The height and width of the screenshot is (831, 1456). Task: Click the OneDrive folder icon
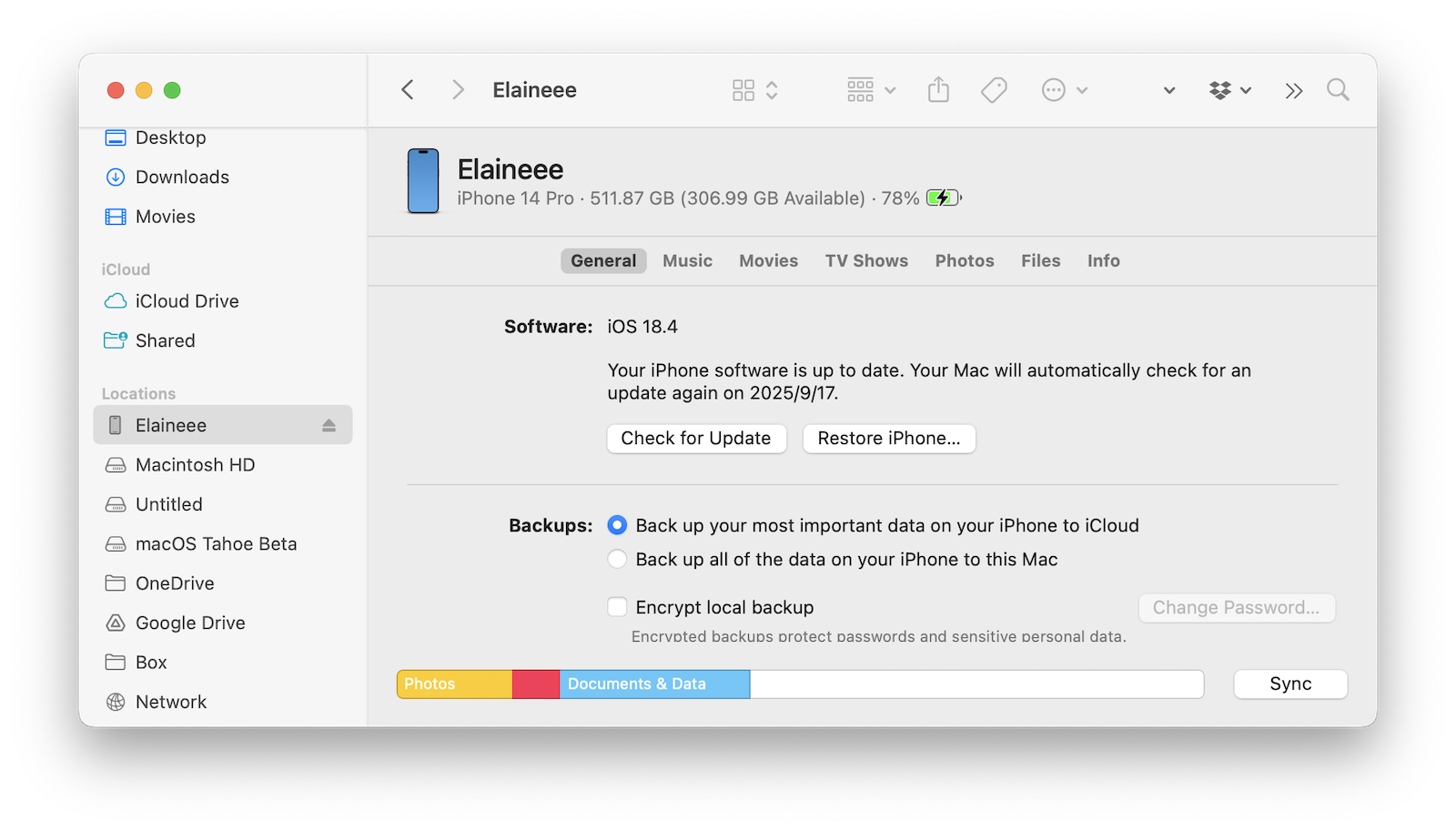tap(116, 583)
